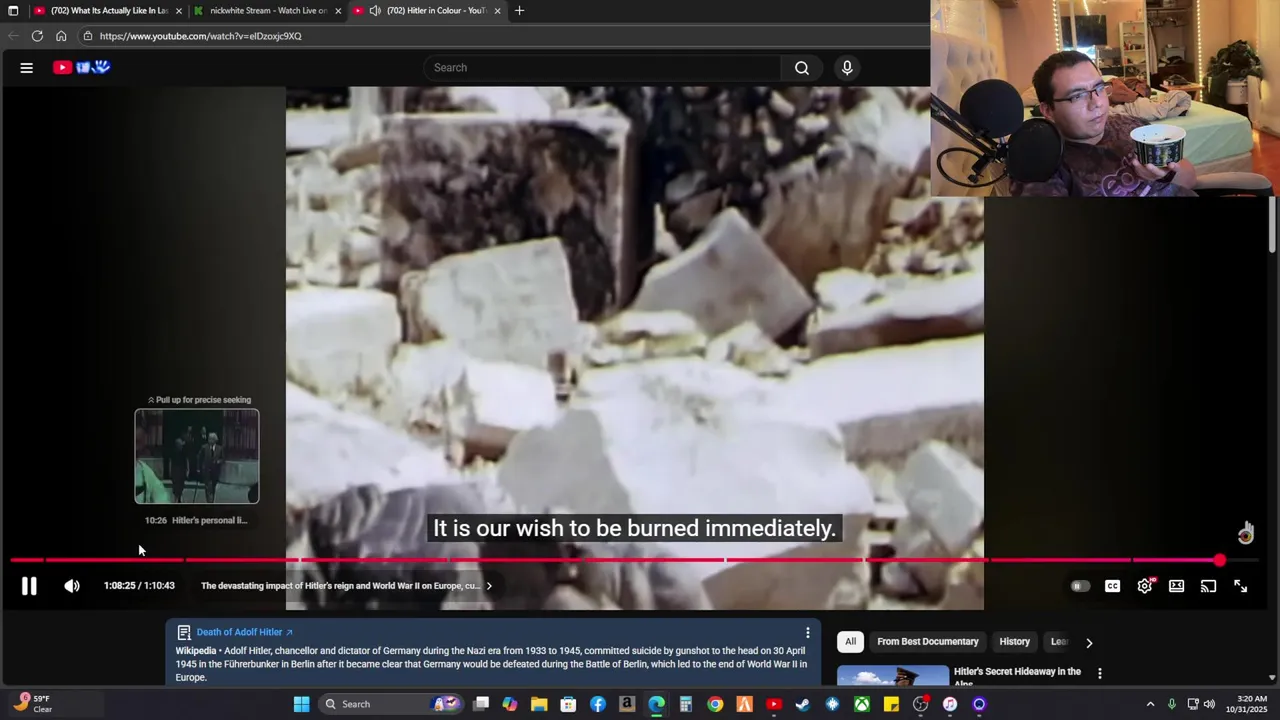
Task: Reload the current page
Action: (x=37, y=36)
